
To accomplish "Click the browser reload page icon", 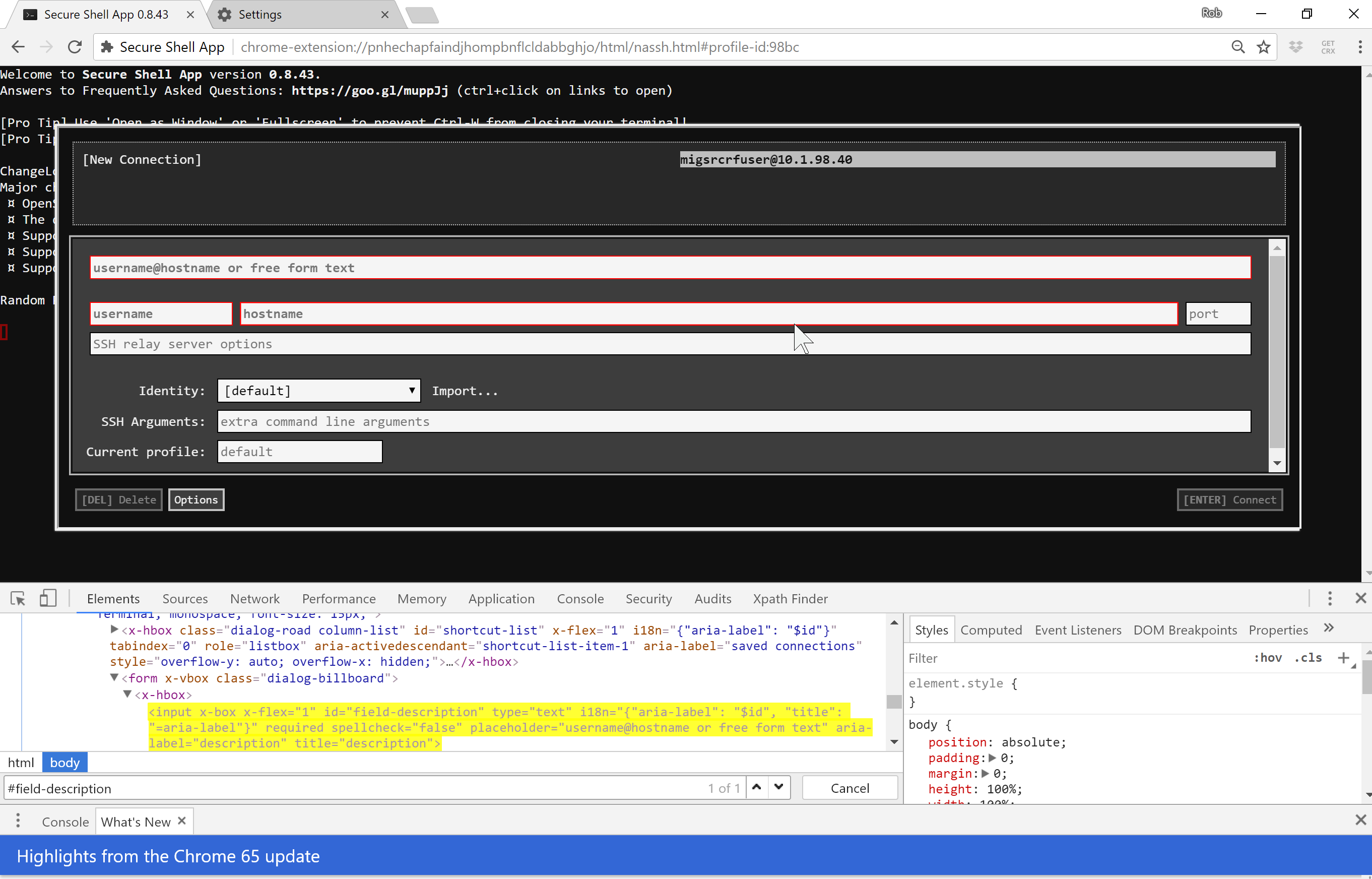I will [x=74, y=47].
